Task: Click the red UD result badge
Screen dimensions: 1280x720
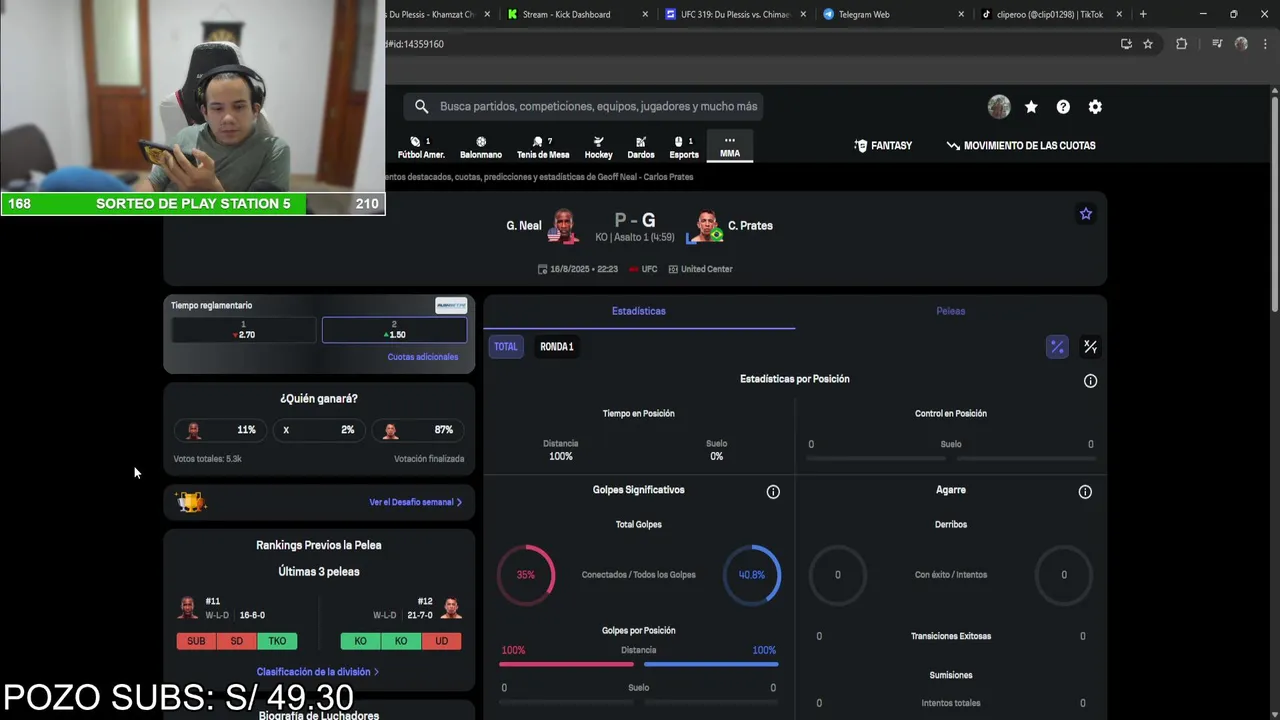Action: [x=441, y=641]
